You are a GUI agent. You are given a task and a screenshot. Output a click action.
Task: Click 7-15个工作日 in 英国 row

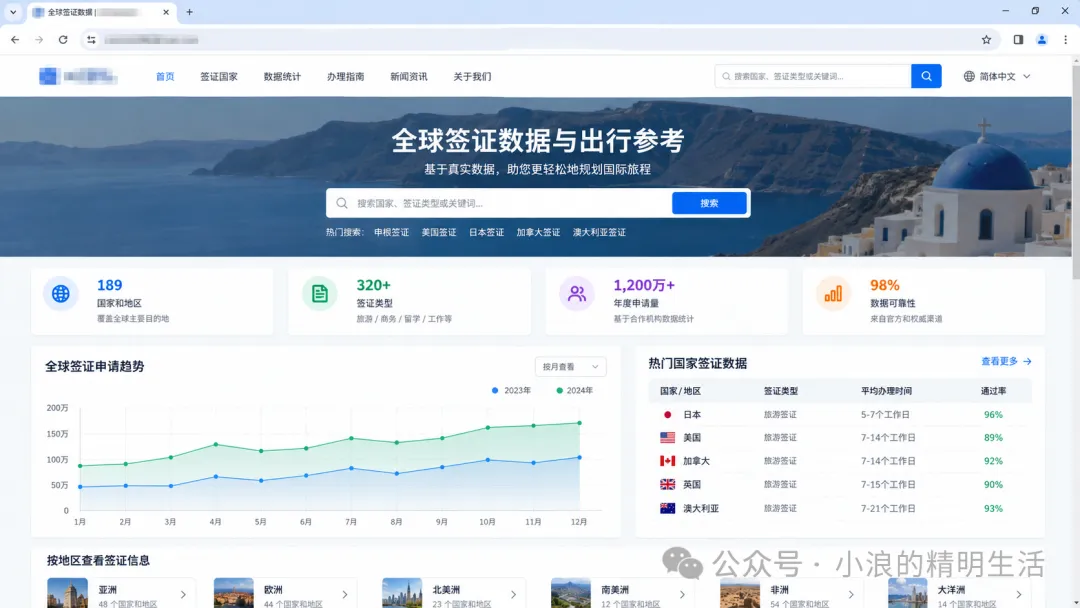(888, 485)
